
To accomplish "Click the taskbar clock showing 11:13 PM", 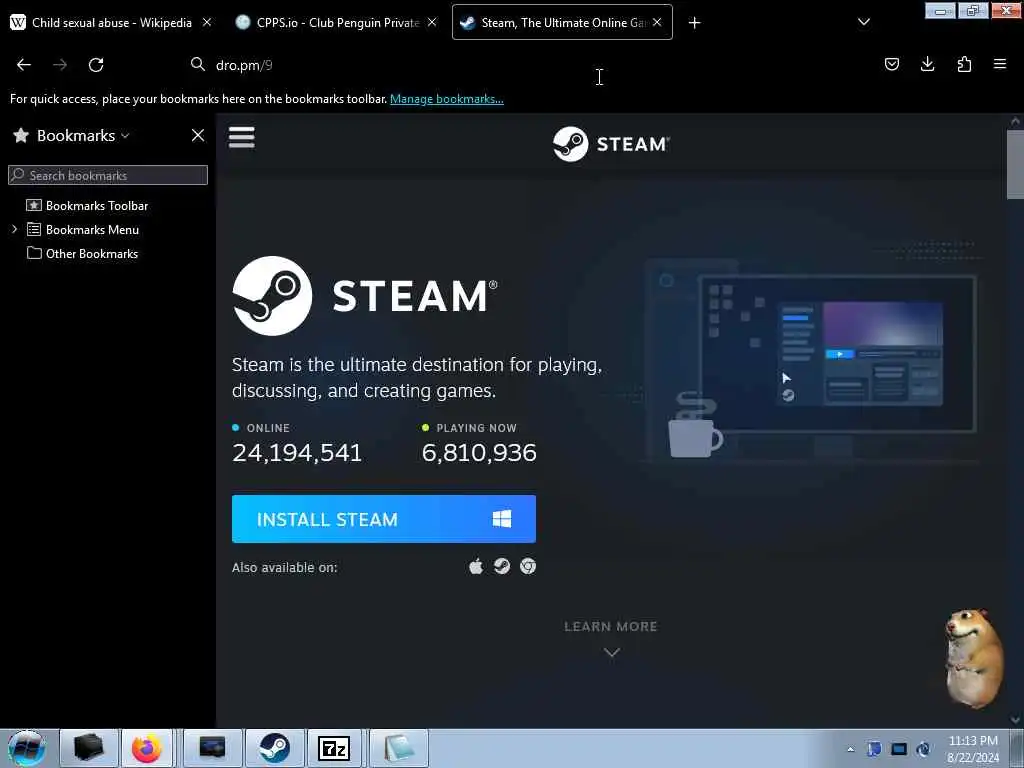I will [972, 748].
